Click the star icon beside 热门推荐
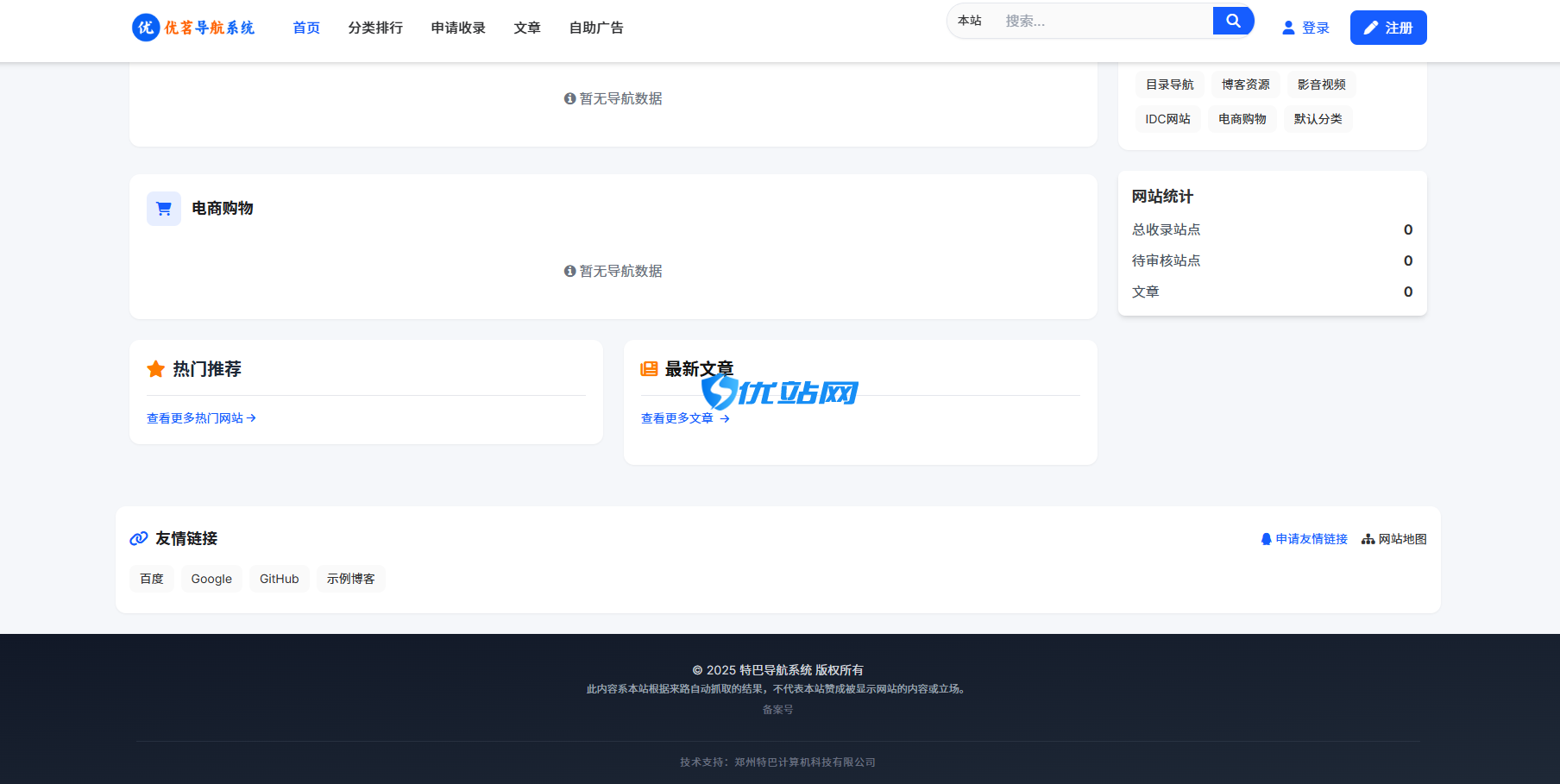 point(156,369)
